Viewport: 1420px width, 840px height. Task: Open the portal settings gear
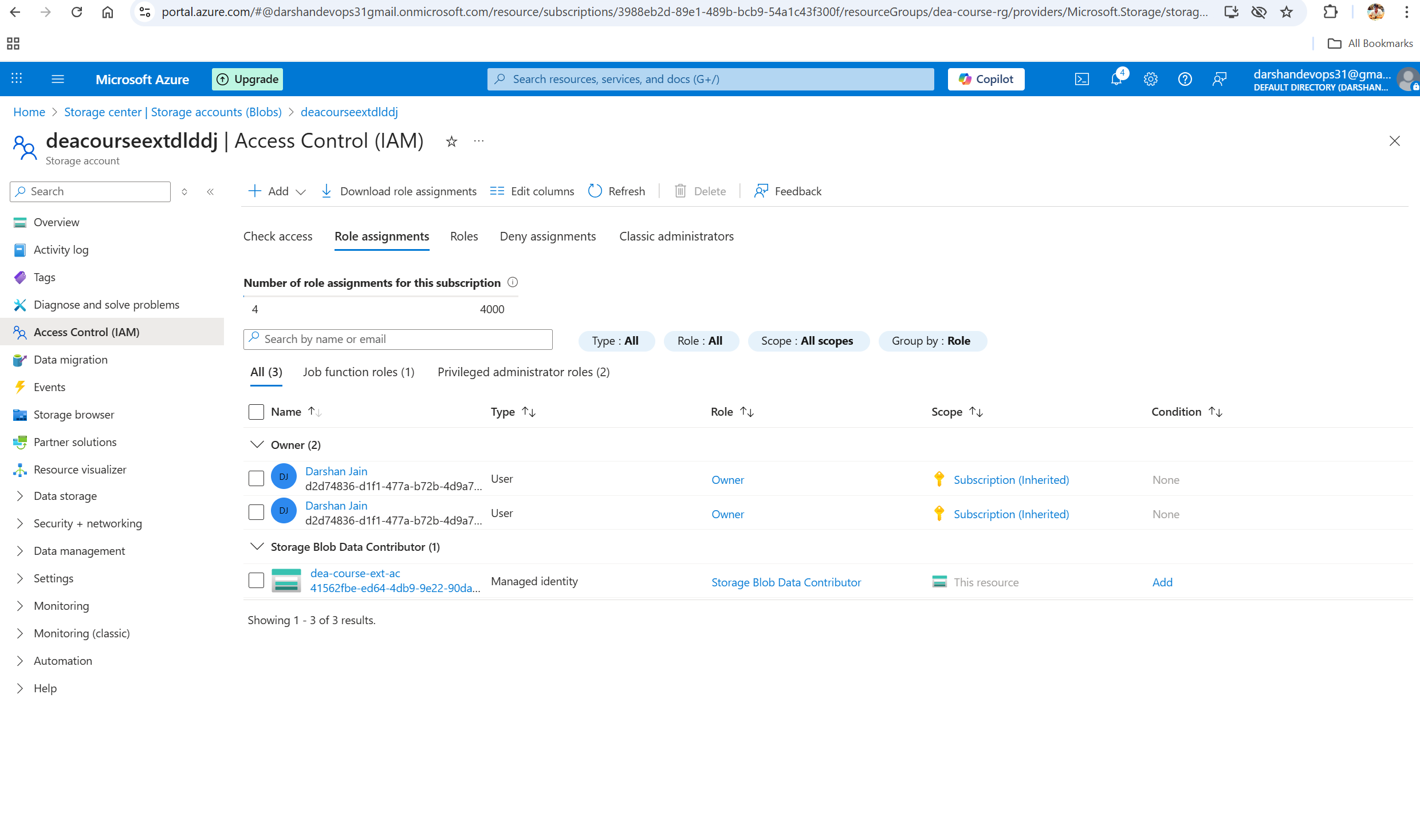[x=1150, y=79]
